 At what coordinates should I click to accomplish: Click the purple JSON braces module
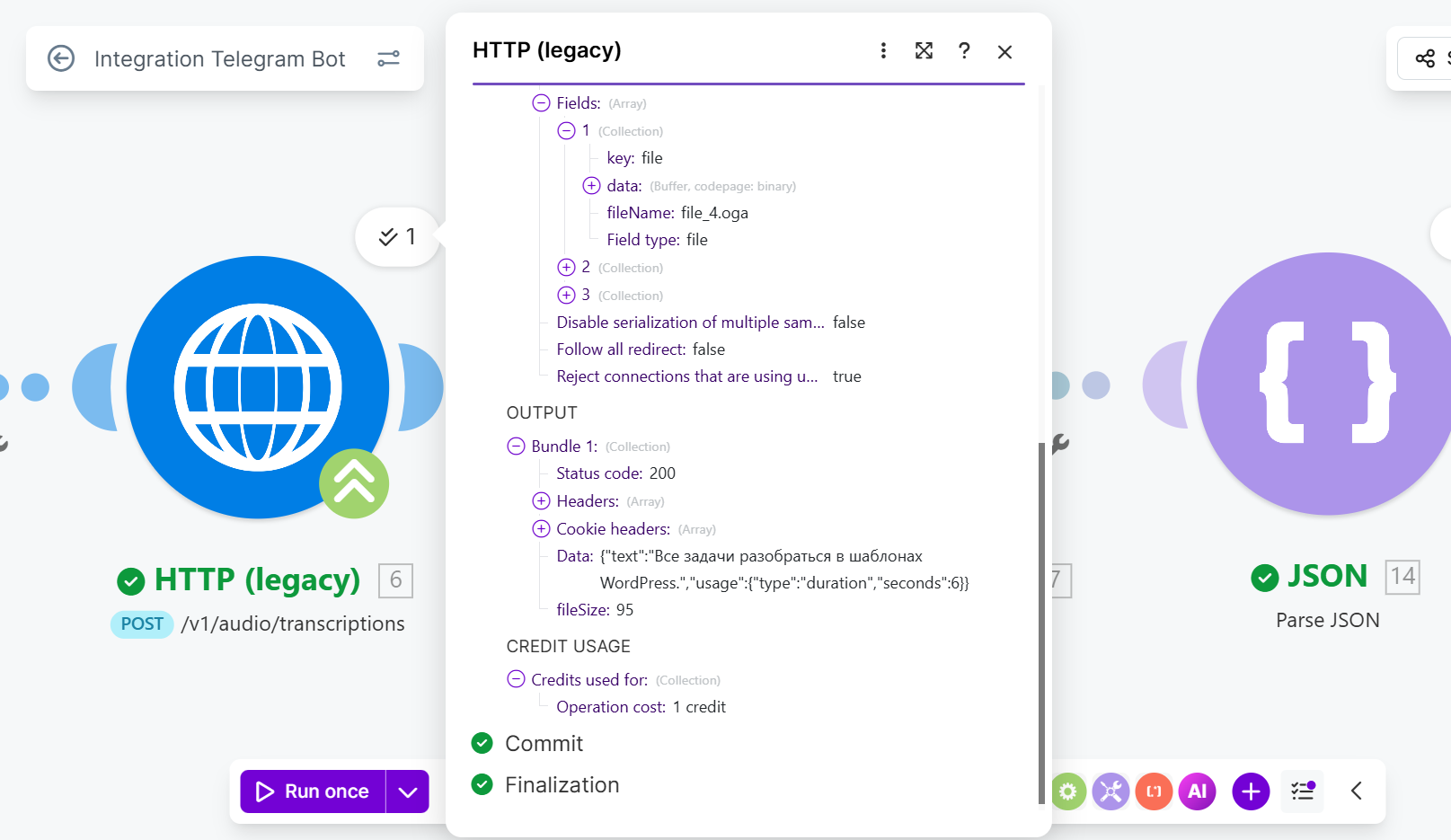pos(1327,384)
